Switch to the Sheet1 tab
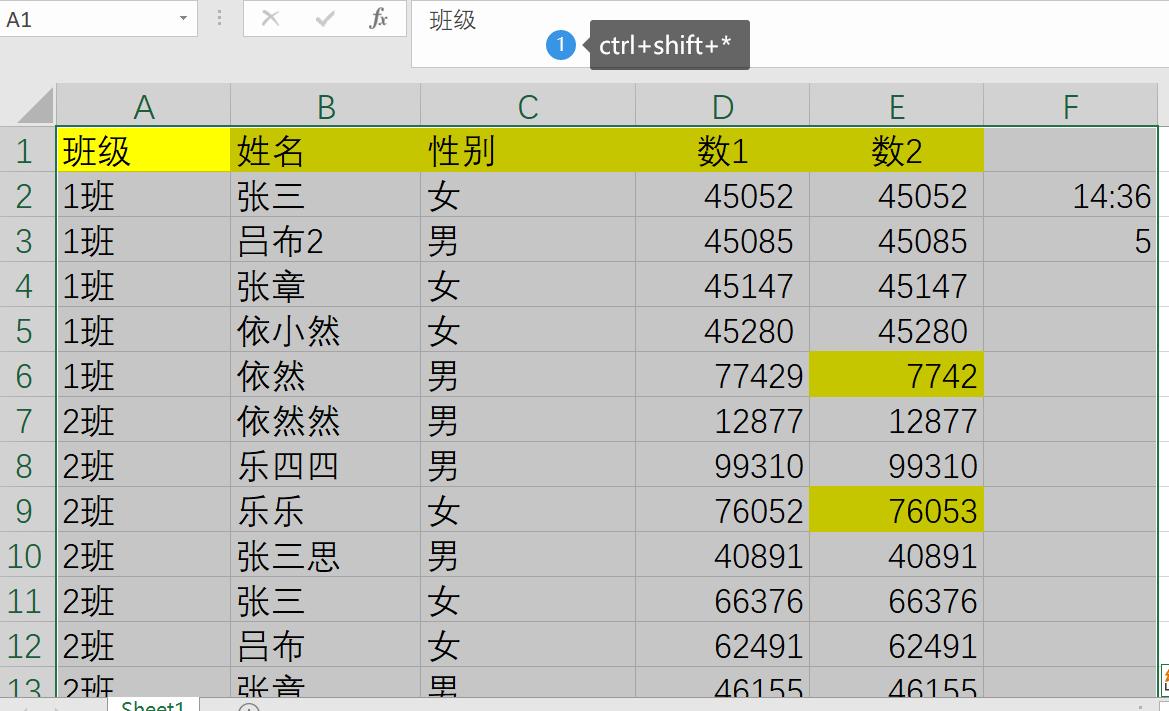The width and height of the screenshot is (1169, 711). (151, 704)
